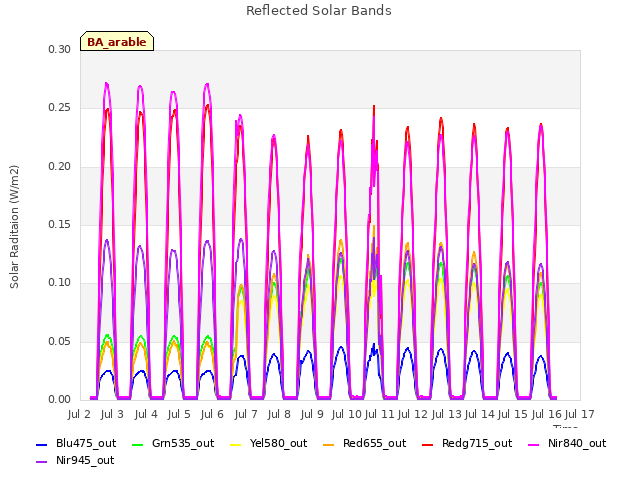Click the Jul 12 x-axis label
This screenshot has height=480, width=640.
413,415
